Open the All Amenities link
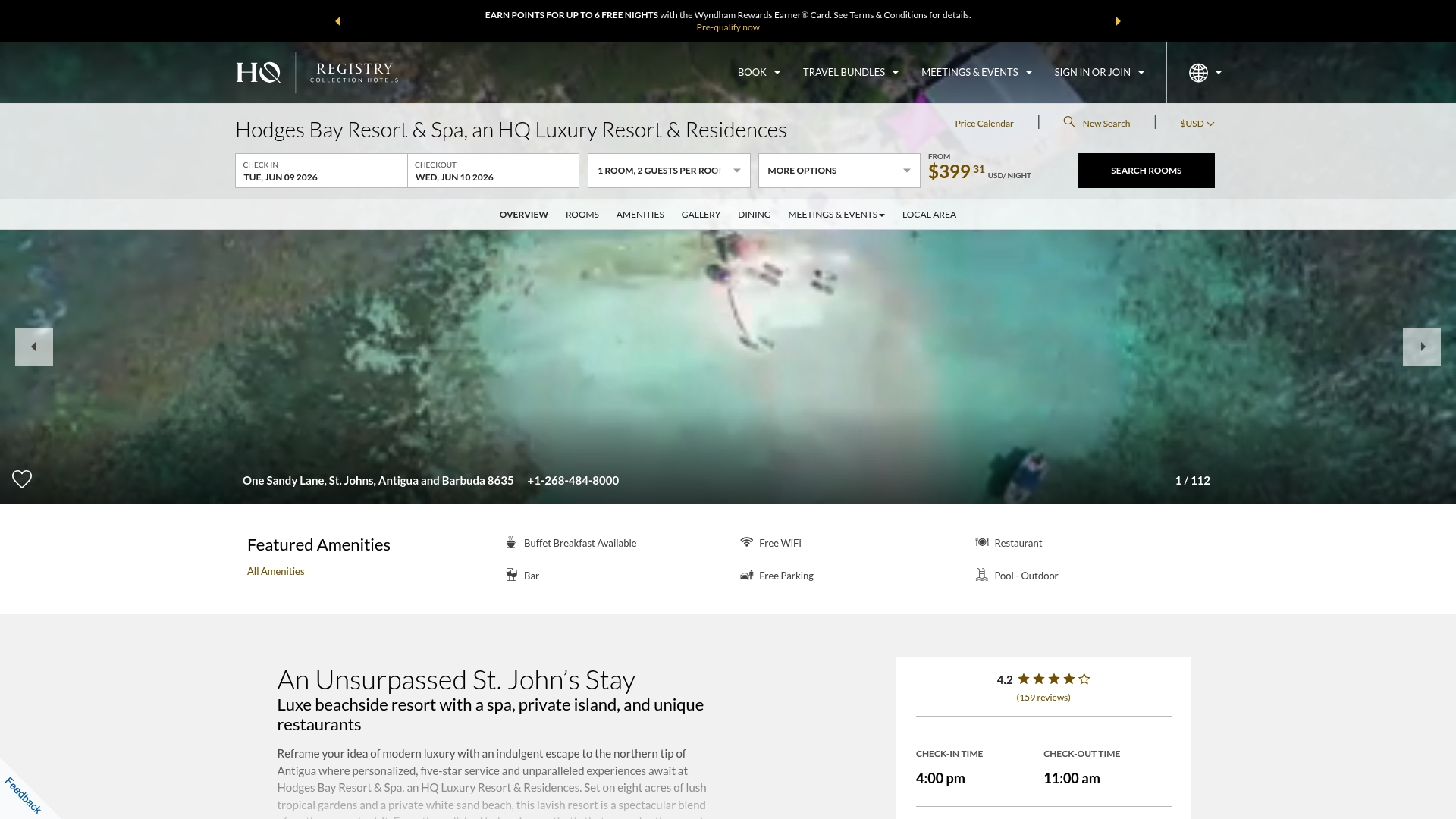 pos(276,571)
